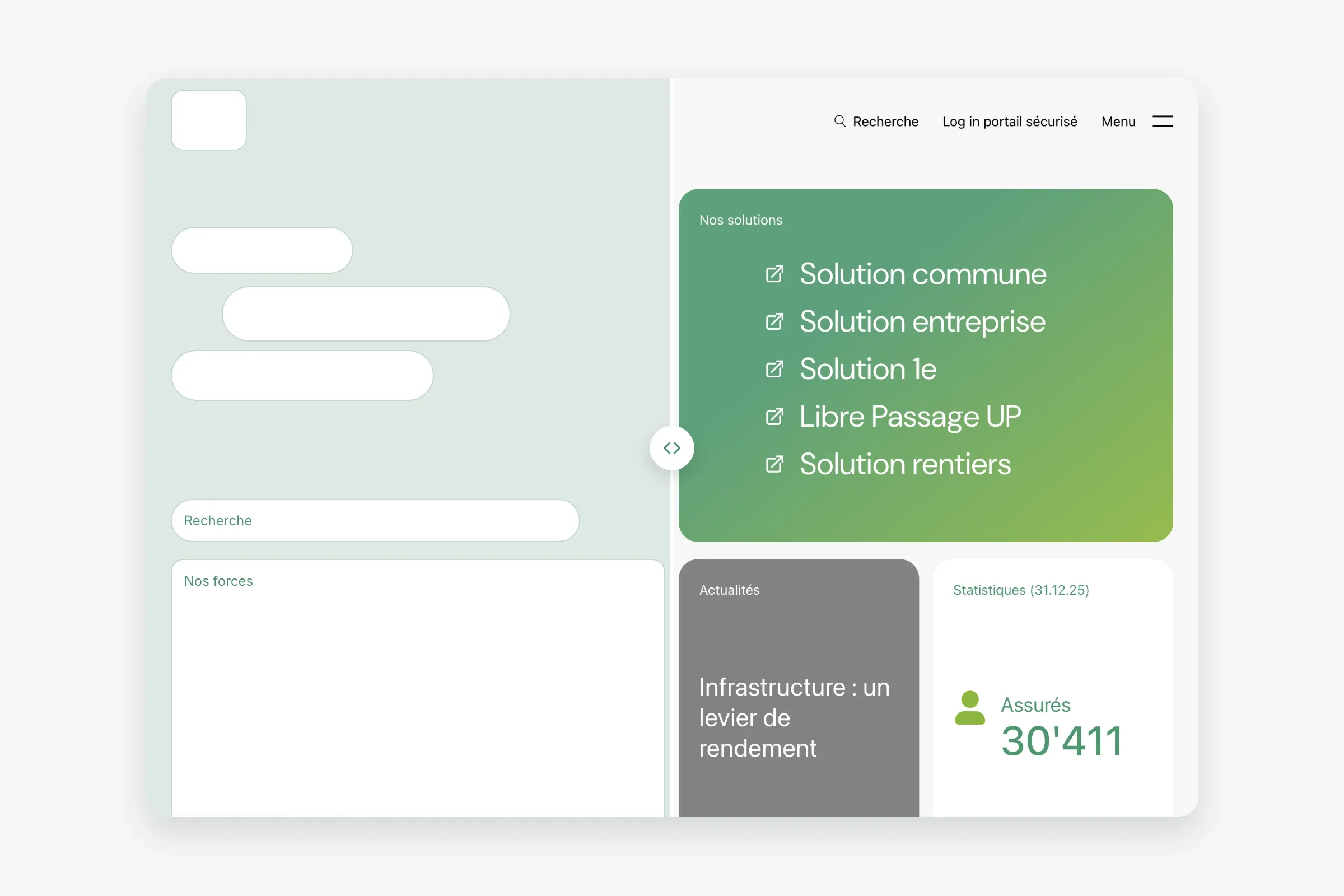The width and height of the screenshot is (1344, 896).
Task: Click external link icon beside Solution rentiers
Action: pyautogui.click(x=774, y=464)
